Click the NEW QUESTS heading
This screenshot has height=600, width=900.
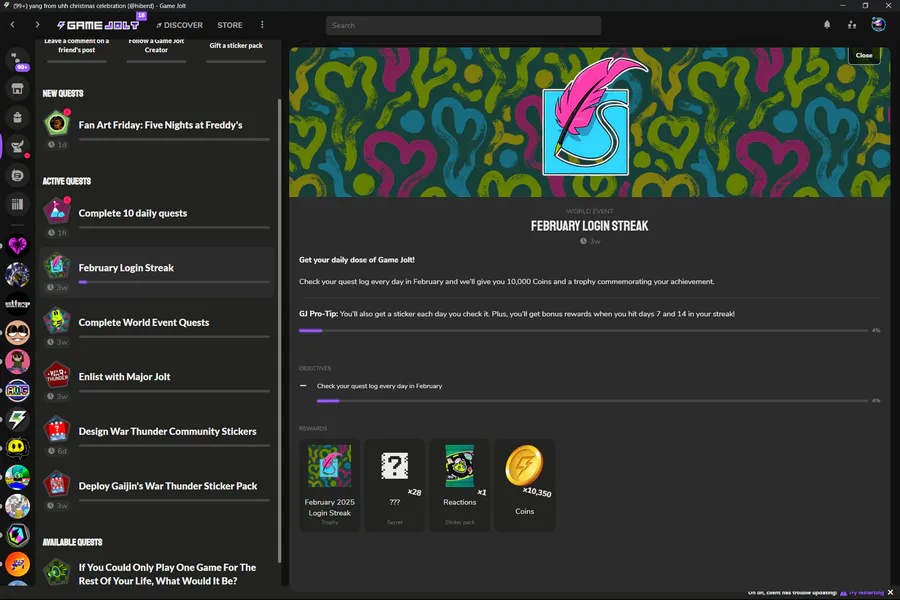pos(63,93)
